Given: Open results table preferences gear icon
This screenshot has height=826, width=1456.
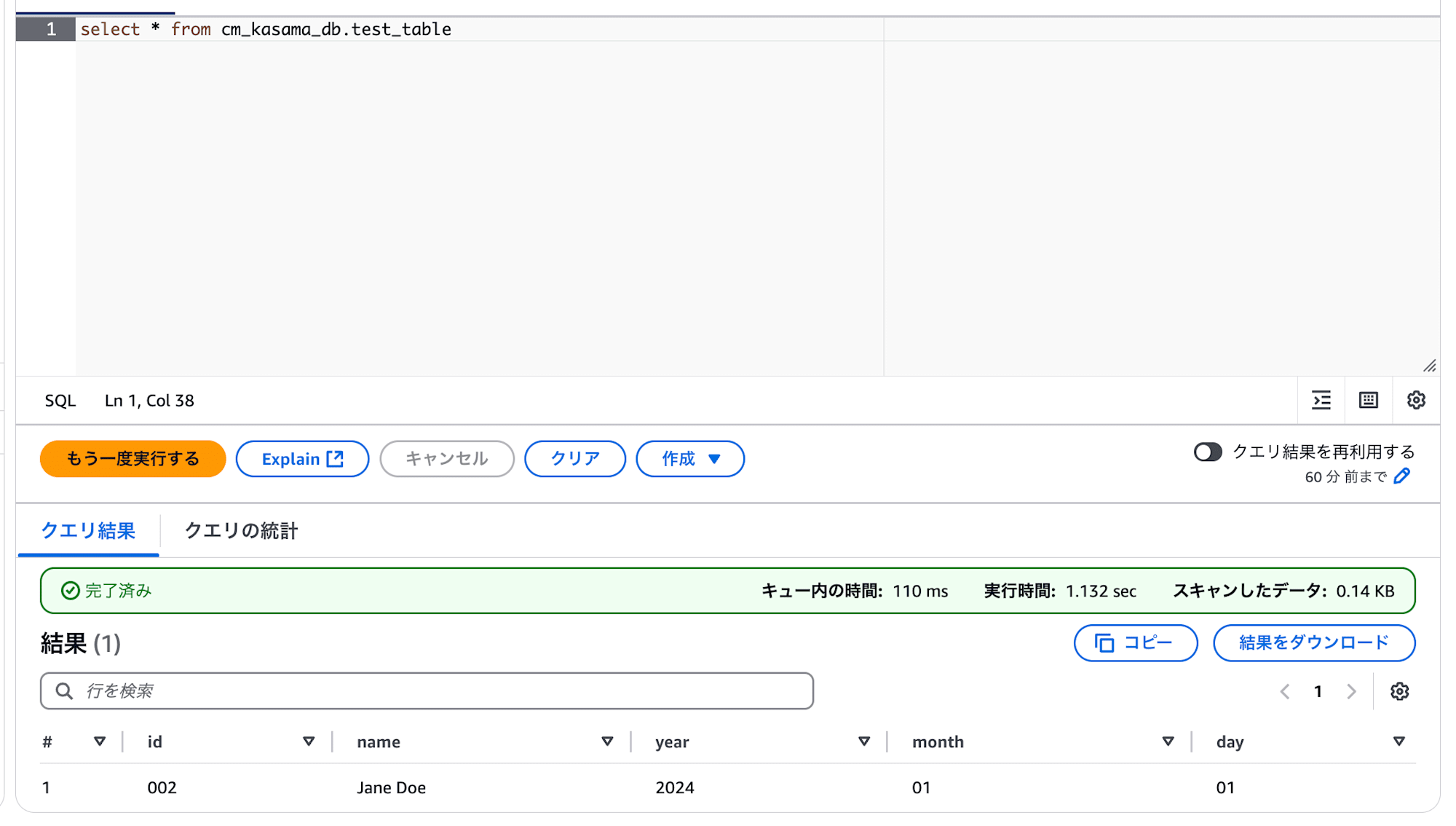Looking at the screenshot, I should click(1399, 691).
